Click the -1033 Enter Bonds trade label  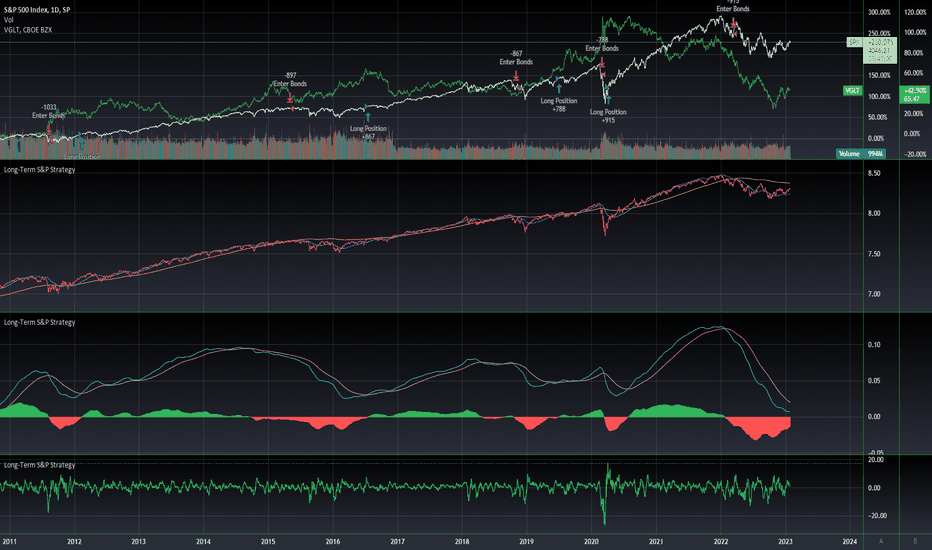pyautogui.click(x=49, y=111)
